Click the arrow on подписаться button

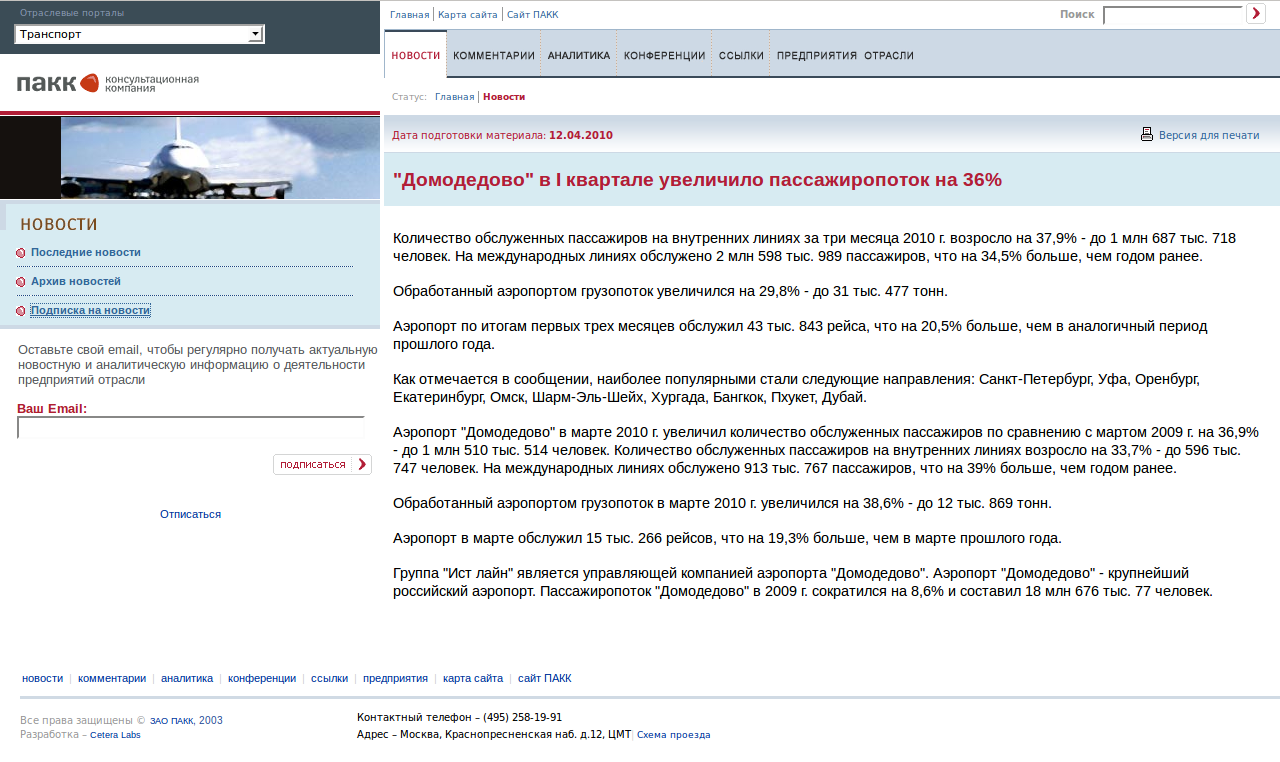click(x=360, y=464)
